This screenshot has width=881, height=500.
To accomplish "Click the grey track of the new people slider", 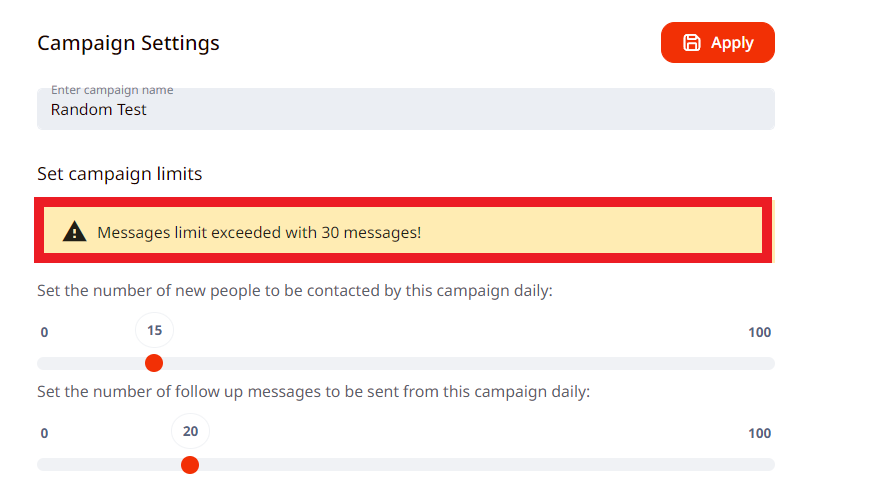I will 460,363.
